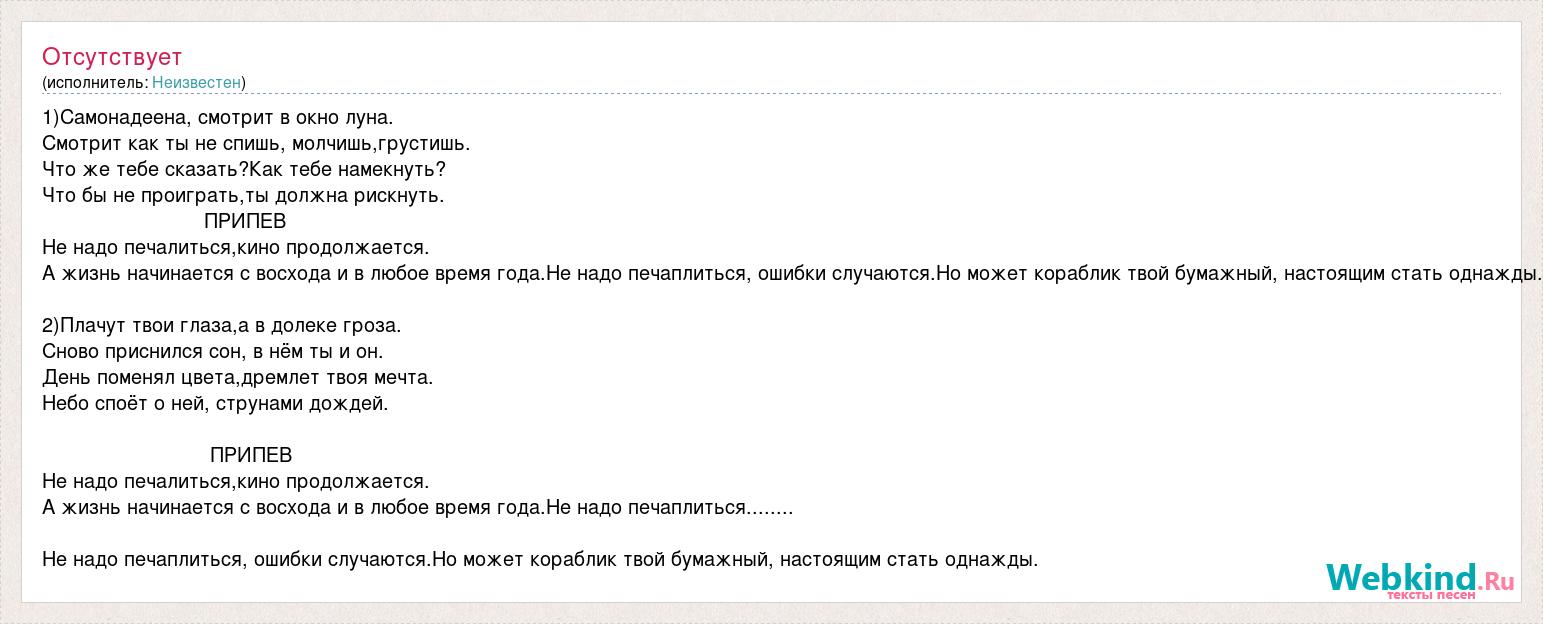Click line День поменял цвета
Image resolution: width=1543 pixels, height=624 pixels.
pyautogui.click(x=238, y=378)
